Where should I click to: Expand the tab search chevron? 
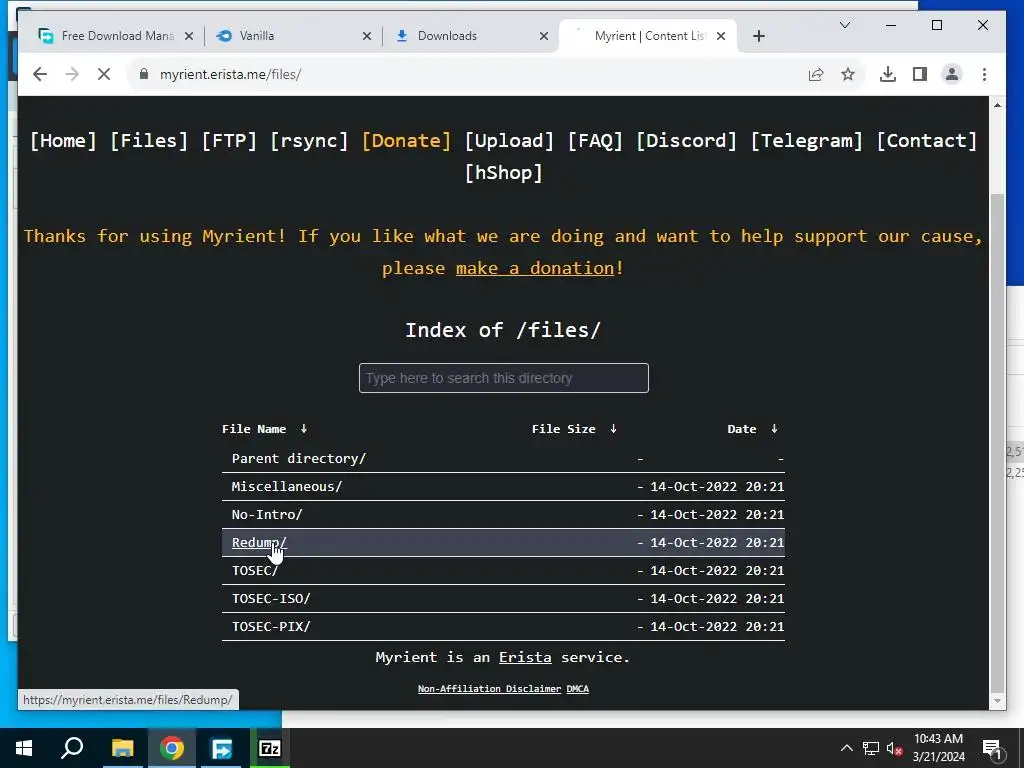(844, 25)
